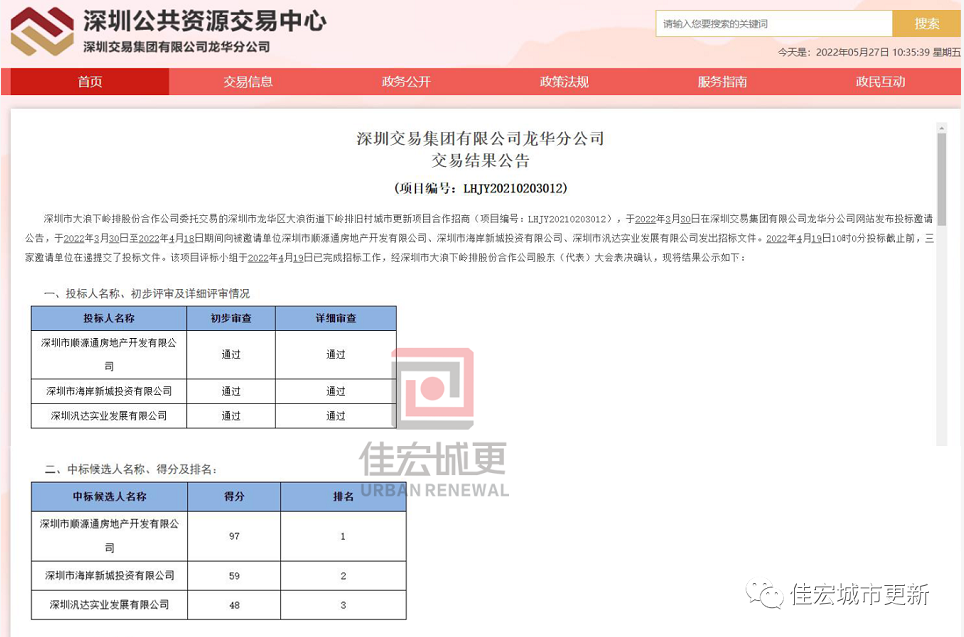Open the 交易信息 menu item

[248, 82]
